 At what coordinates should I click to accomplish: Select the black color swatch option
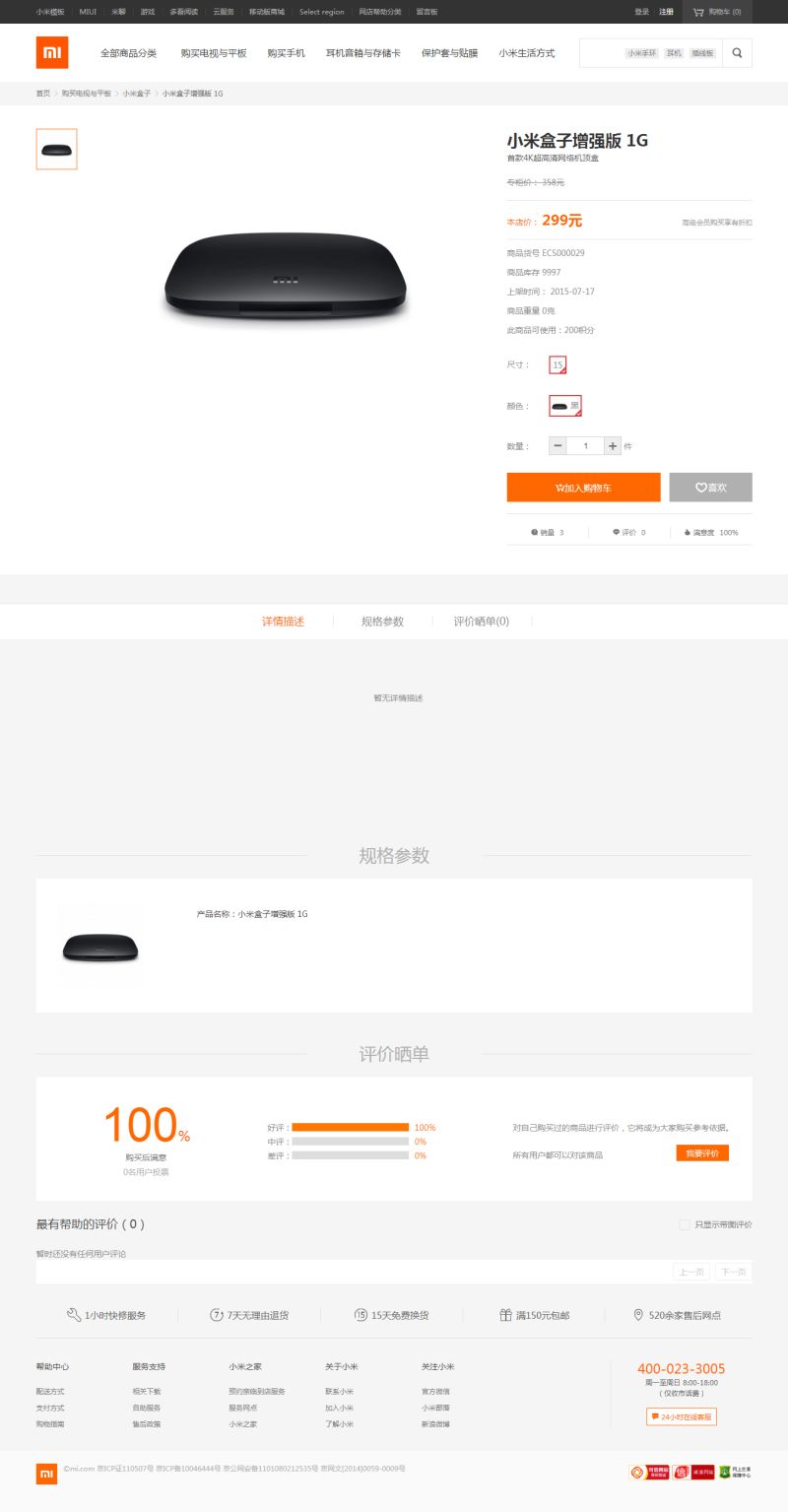(x=565, y=406)
